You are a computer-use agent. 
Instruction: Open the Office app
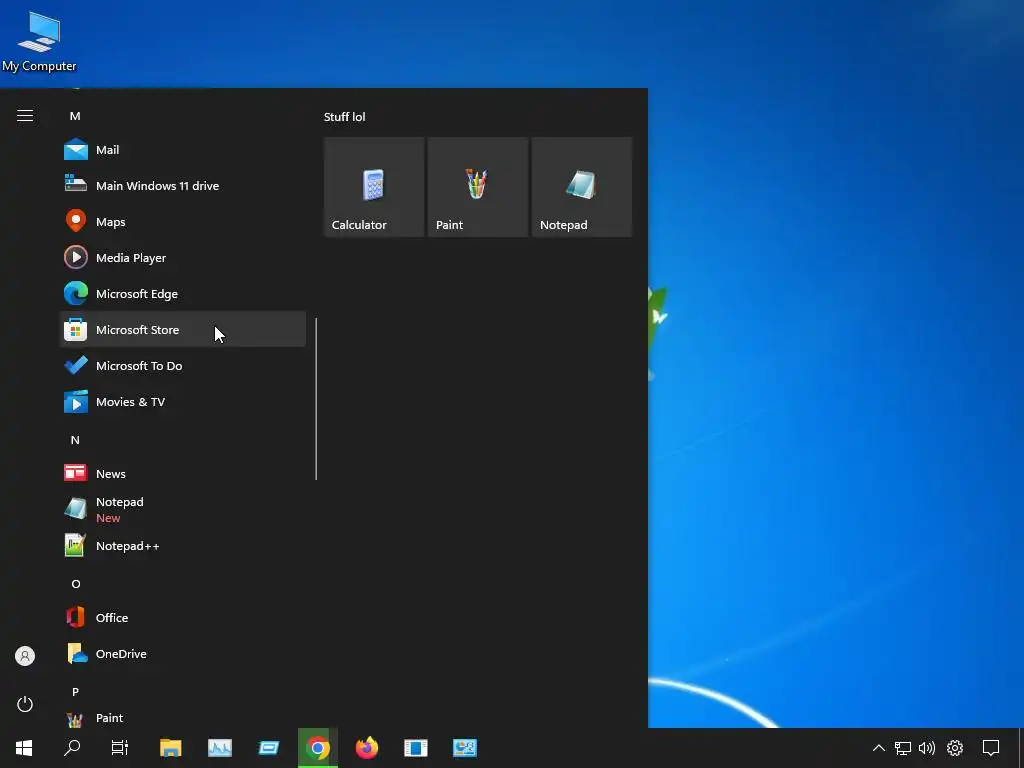[x=183, y=617]
